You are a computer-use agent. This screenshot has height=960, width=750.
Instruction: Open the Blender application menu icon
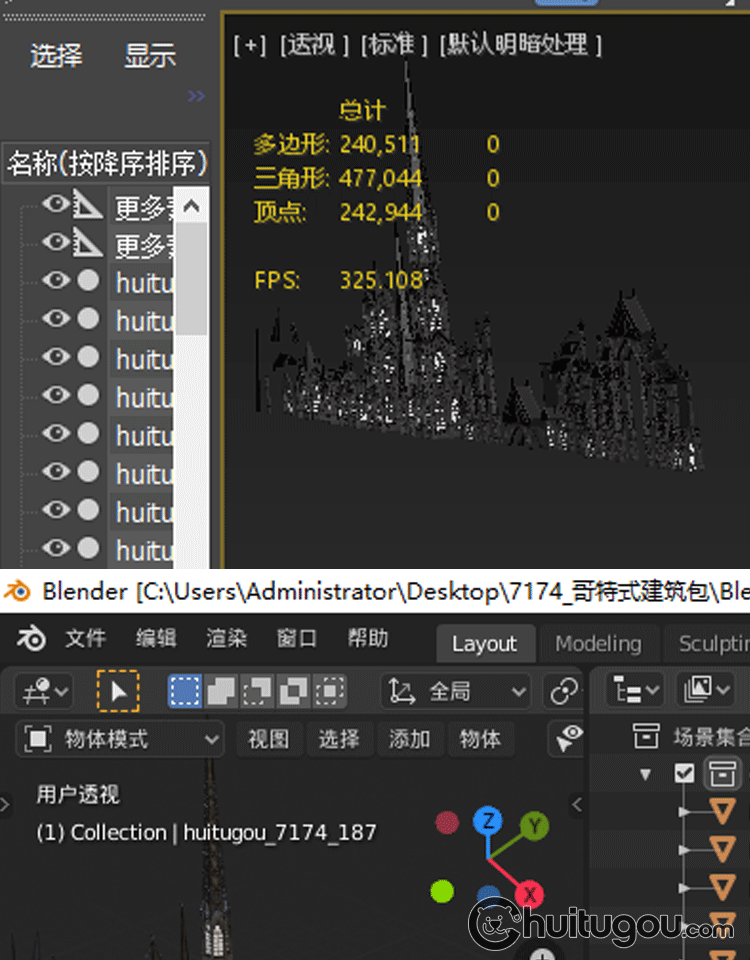click(x=31, y=639)
